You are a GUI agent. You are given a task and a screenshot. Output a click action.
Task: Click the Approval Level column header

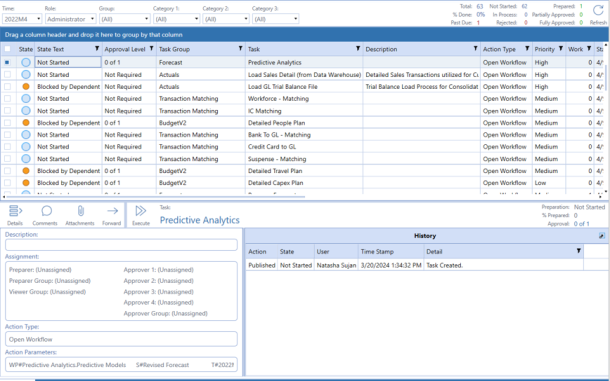(125, 49)
